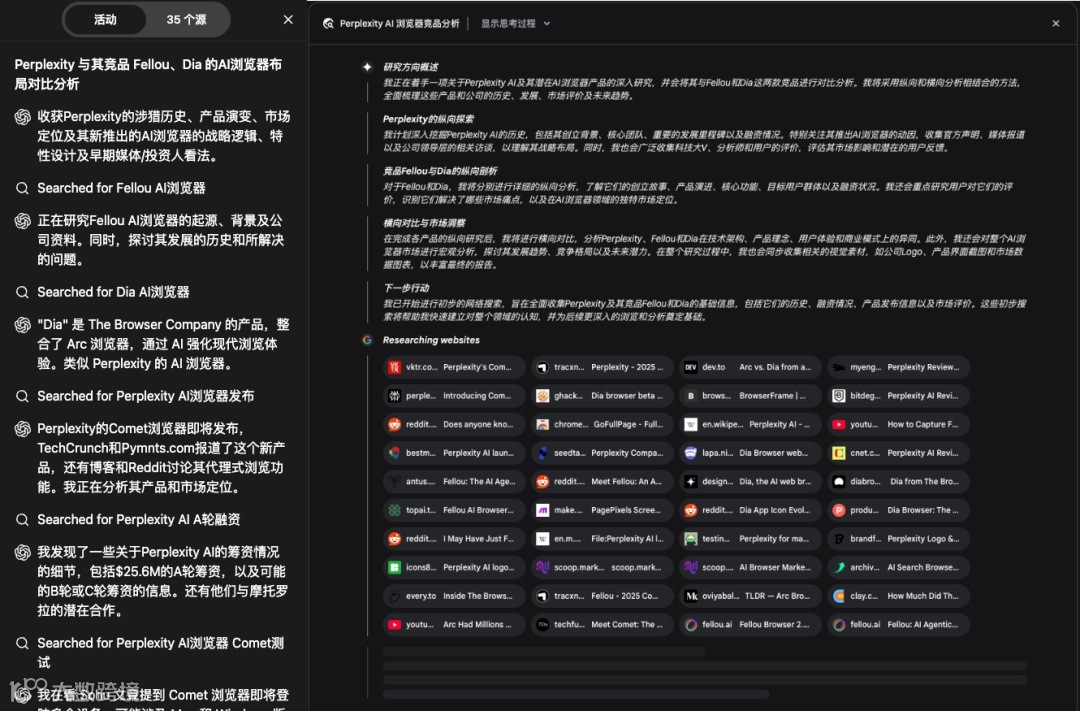The image size is (1080, 711).
Task: Open the myeng... Perplexity Review source chip
Action: tap(898, 367)
